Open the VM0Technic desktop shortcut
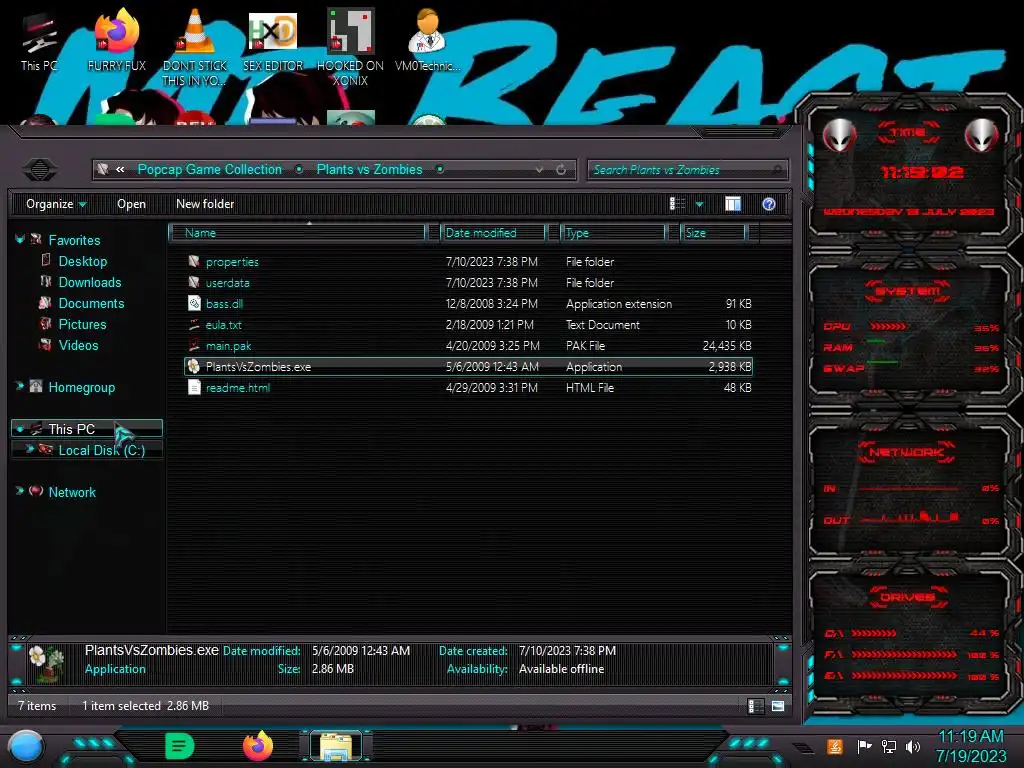Viewport: 1024px width, 768px height. [427, 40]
